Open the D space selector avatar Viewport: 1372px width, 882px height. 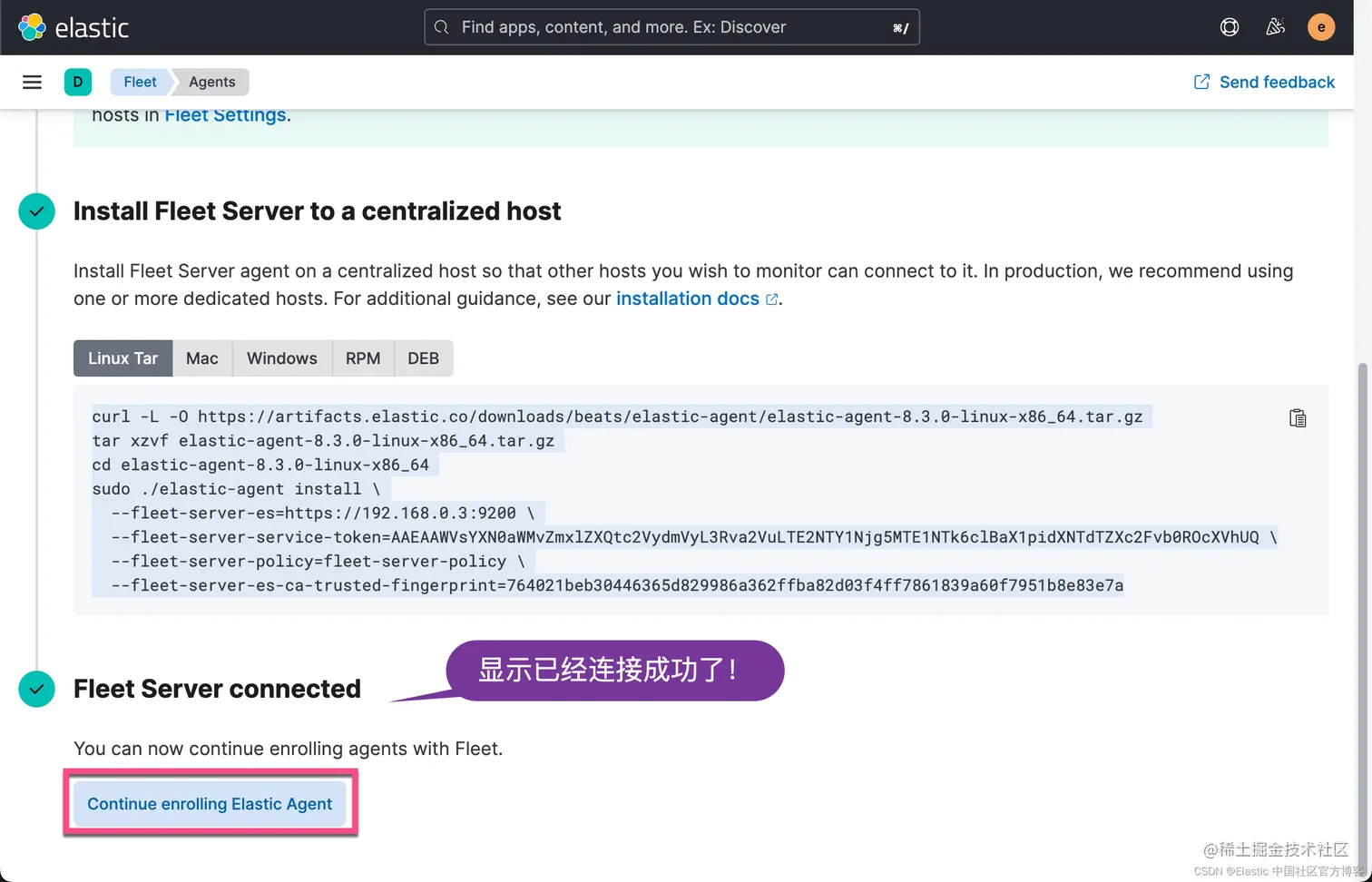click(78, 82)
